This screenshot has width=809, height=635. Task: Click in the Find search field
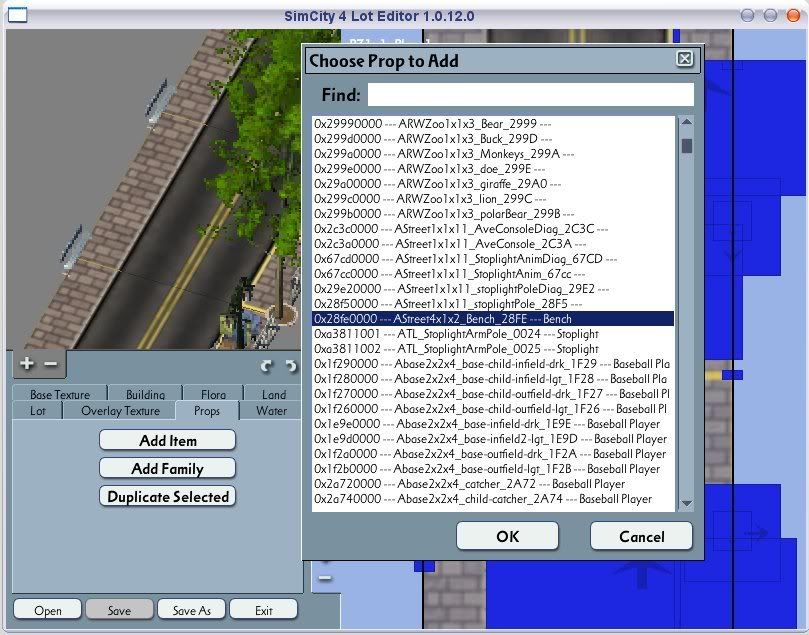tap(530, 95)
